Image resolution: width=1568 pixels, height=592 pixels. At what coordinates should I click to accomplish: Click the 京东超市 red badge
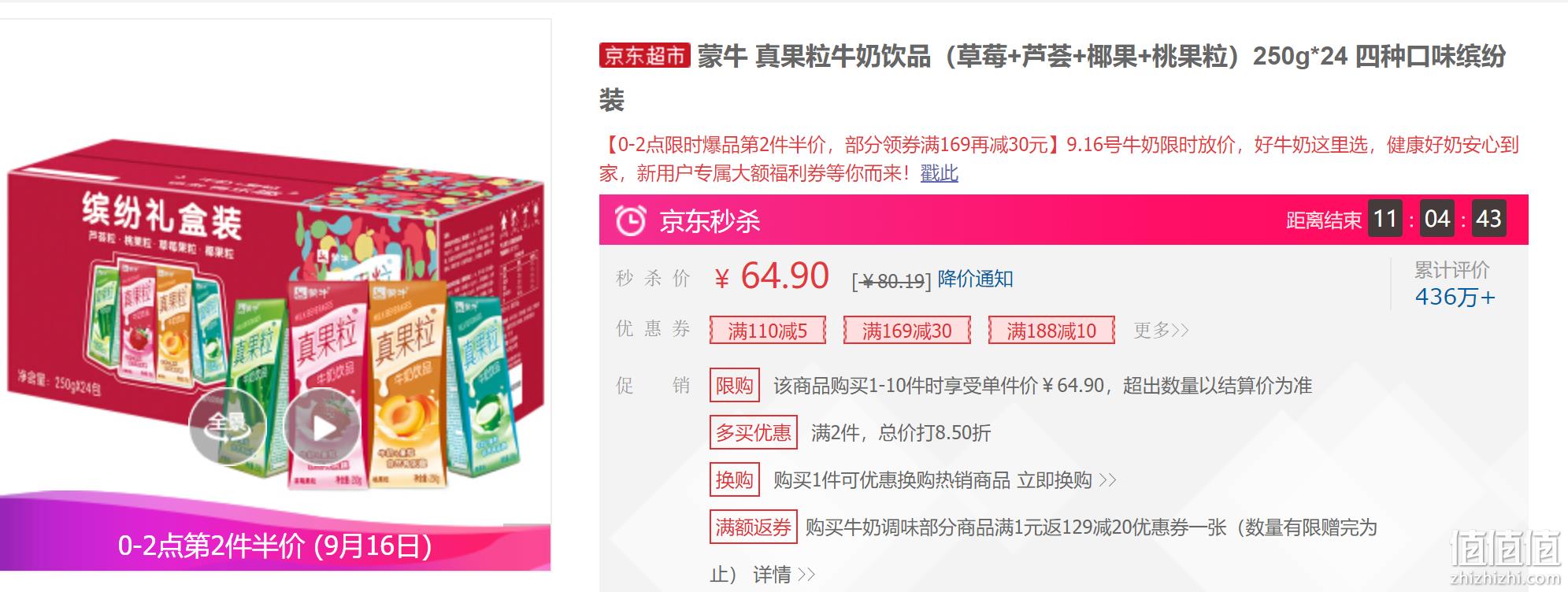pos(645,55)
